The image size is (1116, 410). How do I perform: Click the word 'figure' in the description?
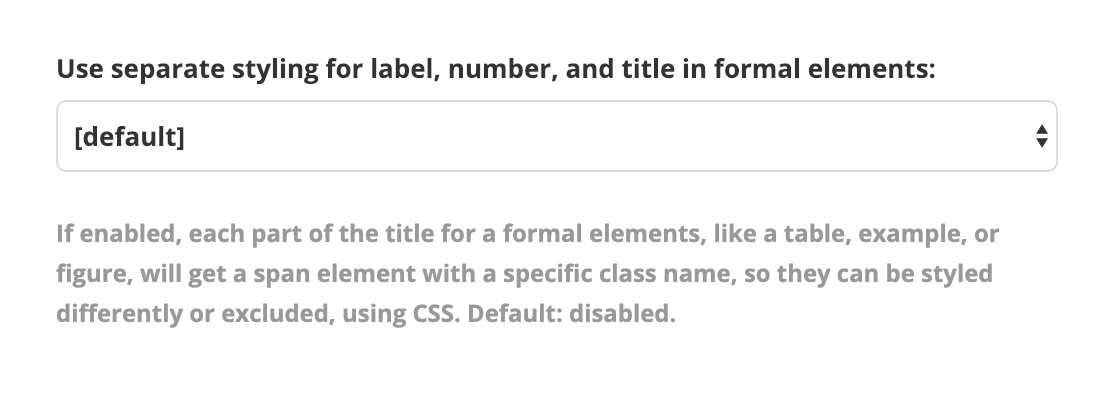(87, 275)
